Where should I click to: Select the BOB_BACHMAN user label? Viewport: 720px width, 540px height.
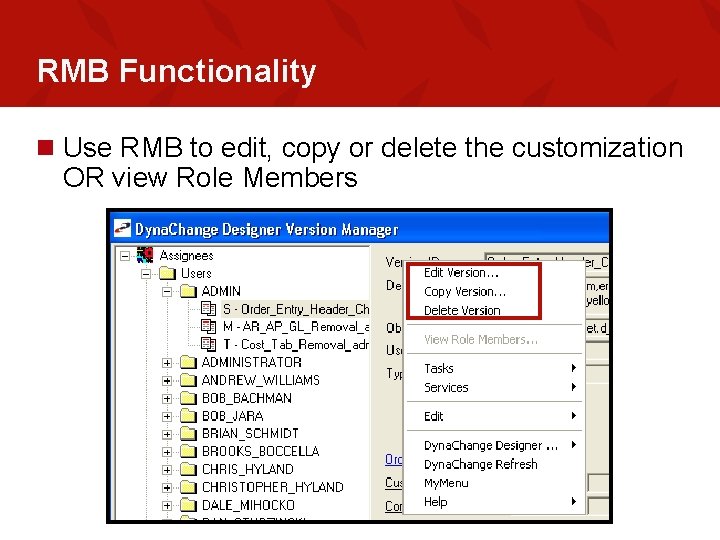pyautogui.click(x=247, y=398)
